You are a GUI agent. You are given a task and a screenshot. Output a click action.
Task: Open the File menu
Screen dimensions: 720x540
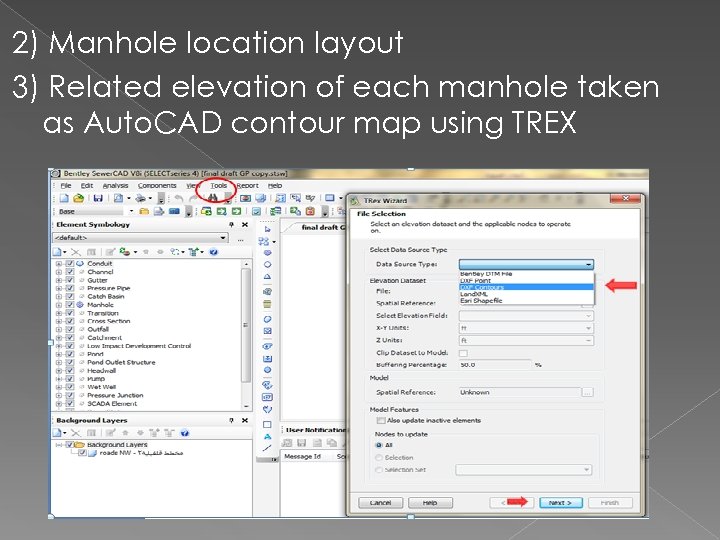click(x=66, y=186)
